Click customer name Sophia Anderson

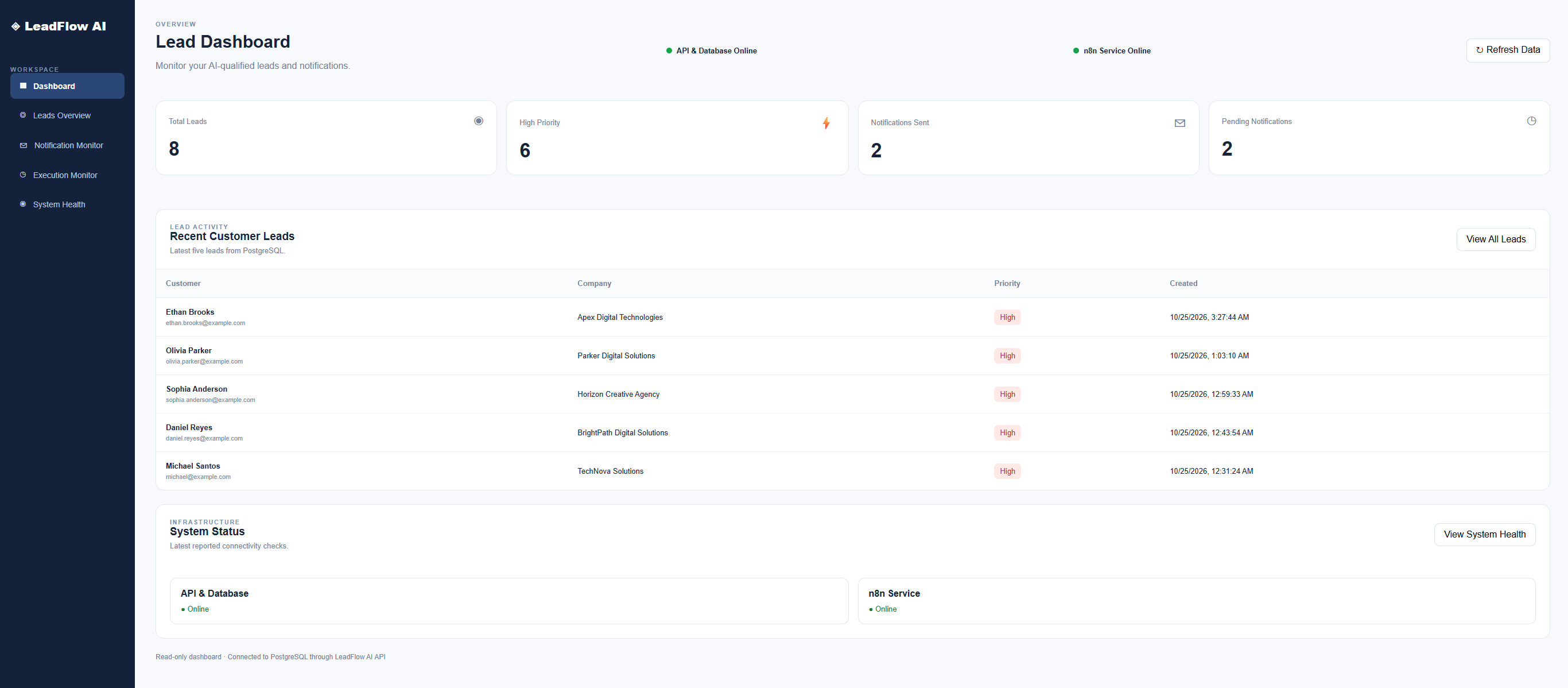pyautogui.click(x=197, y=389)
